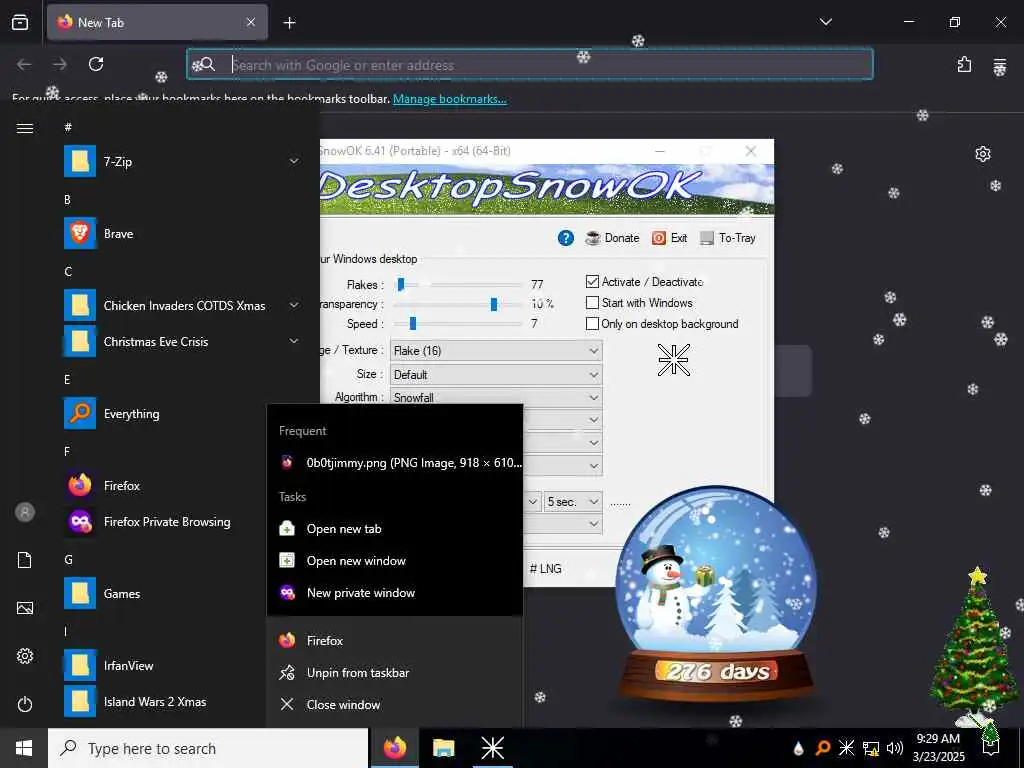Select Open new window in jump list
Screen dimensions: 1024x768
(395, 560)
